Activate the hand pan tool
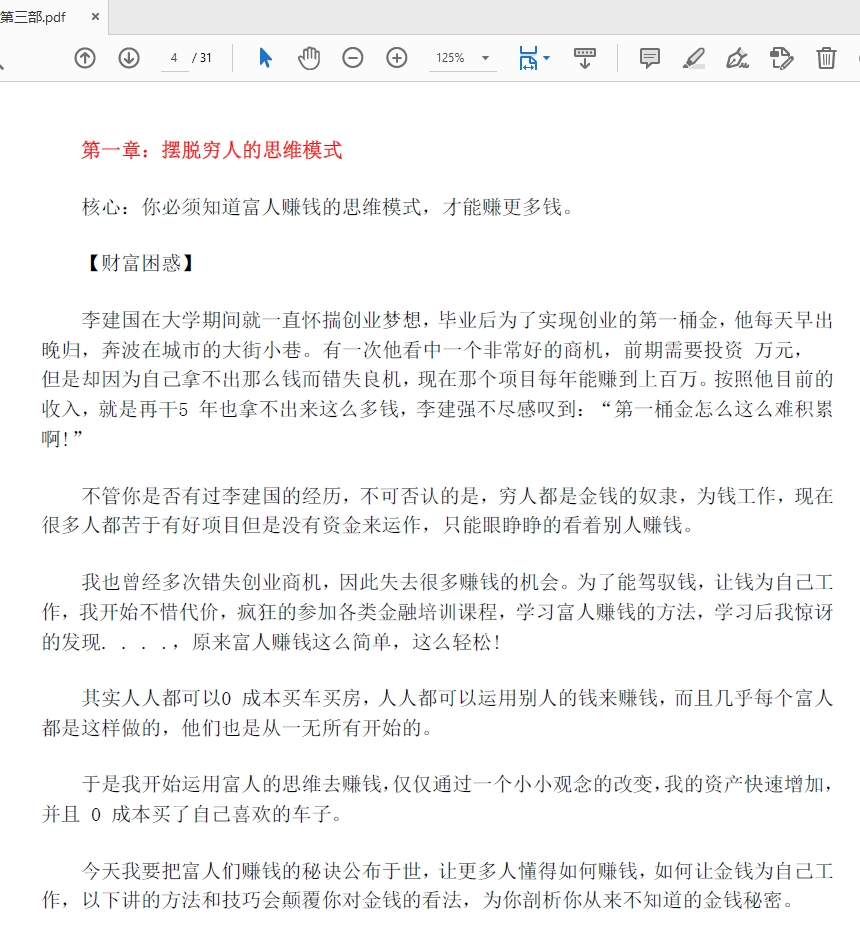Viewport: 860px width, 937px height. [309, 58]
